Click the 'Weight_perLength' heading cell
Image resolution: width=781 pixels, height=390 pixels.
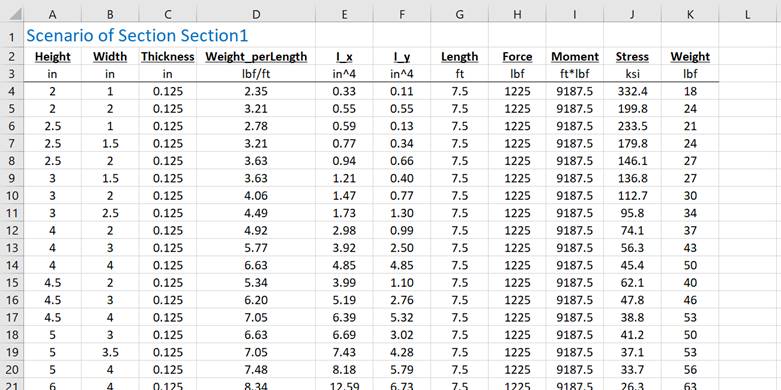256,57
